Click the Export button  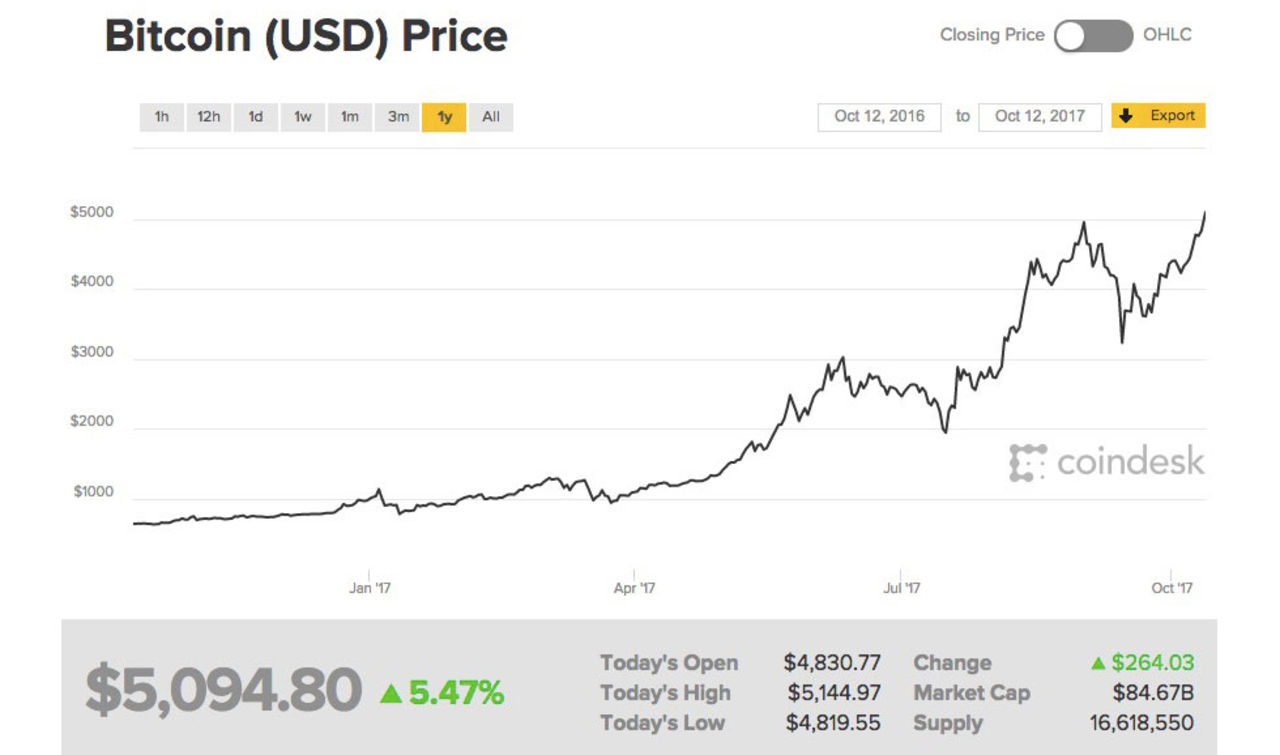click(1157, 115)
